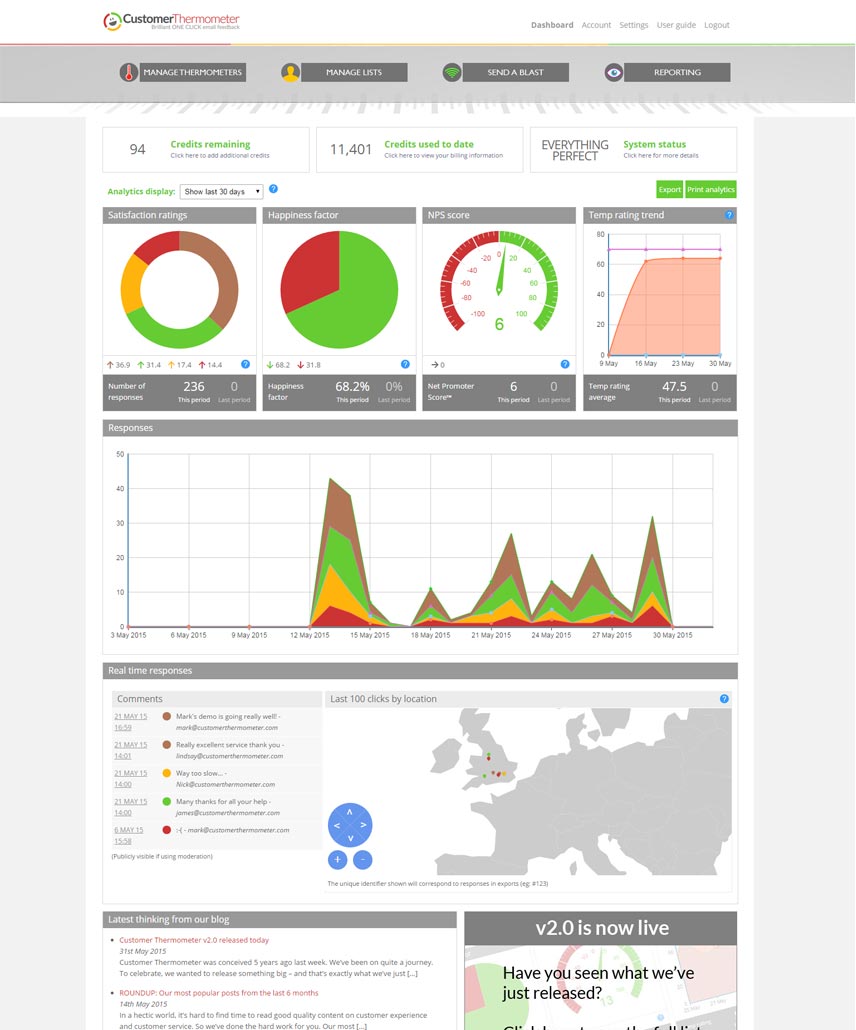Zoom in the map with plus button
The image size is (856, 1030).
click(338, 859)
